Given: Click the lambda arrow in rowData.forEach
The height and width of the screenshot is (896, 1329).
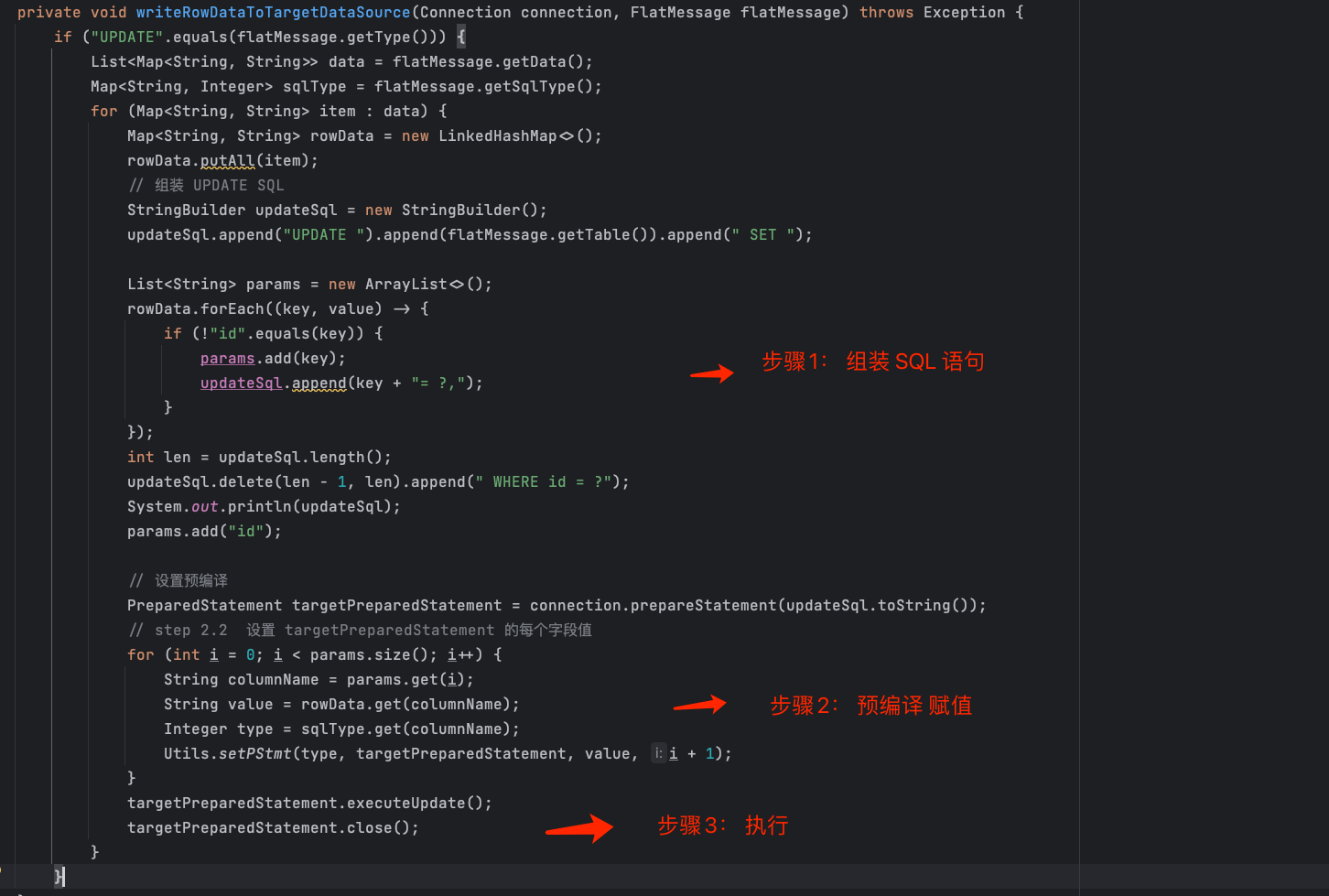Looking at the screenshot, I should (x=401, y=309).
